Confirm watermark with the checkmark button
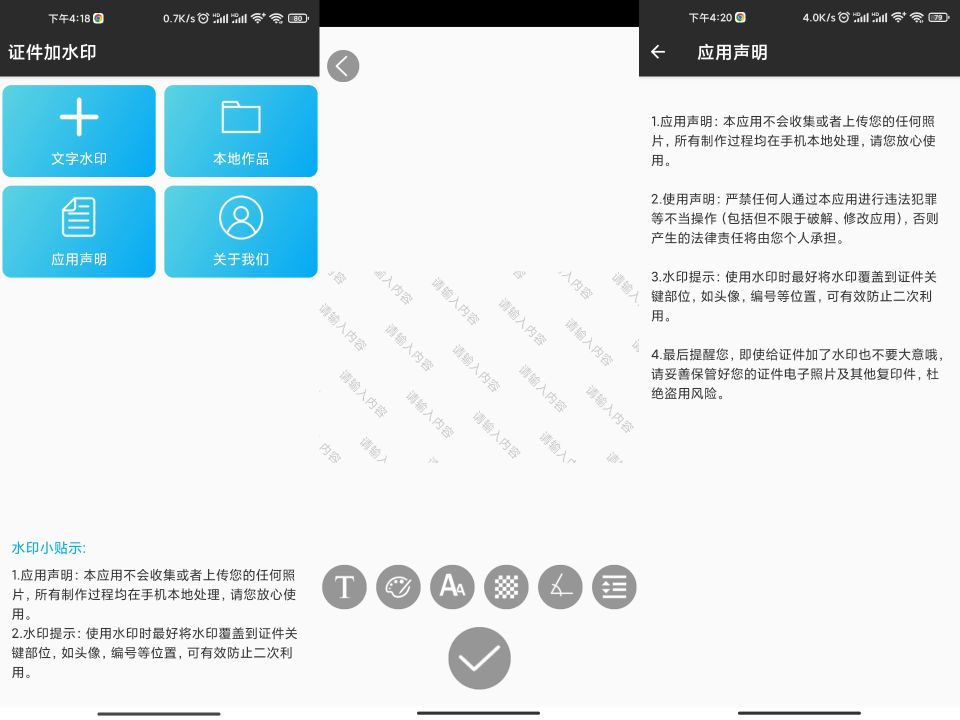The image size is (960, 720). pos(478,658)
